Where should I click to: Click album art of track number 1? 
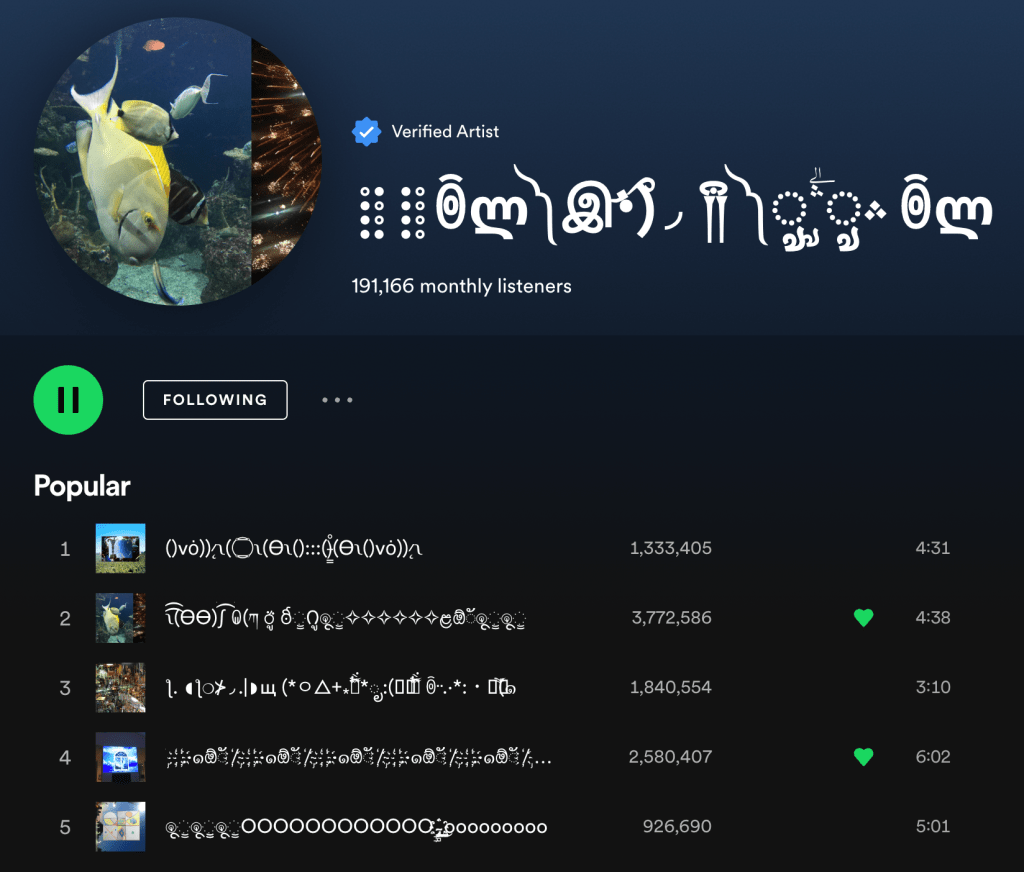tap(120, 548)
